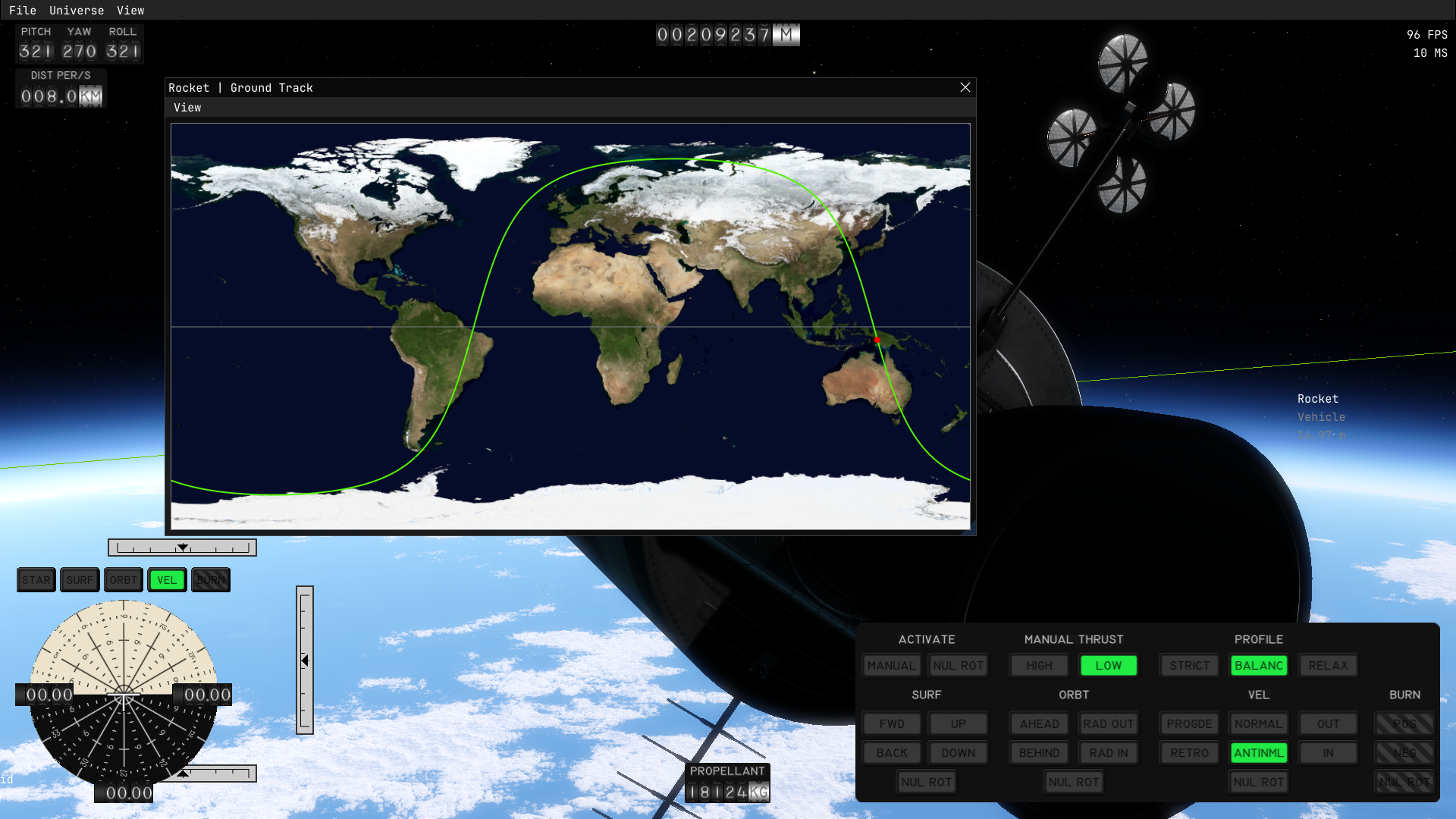Point vehicle FWD in SURF group

pyautogui.click(x=892, y=724)
